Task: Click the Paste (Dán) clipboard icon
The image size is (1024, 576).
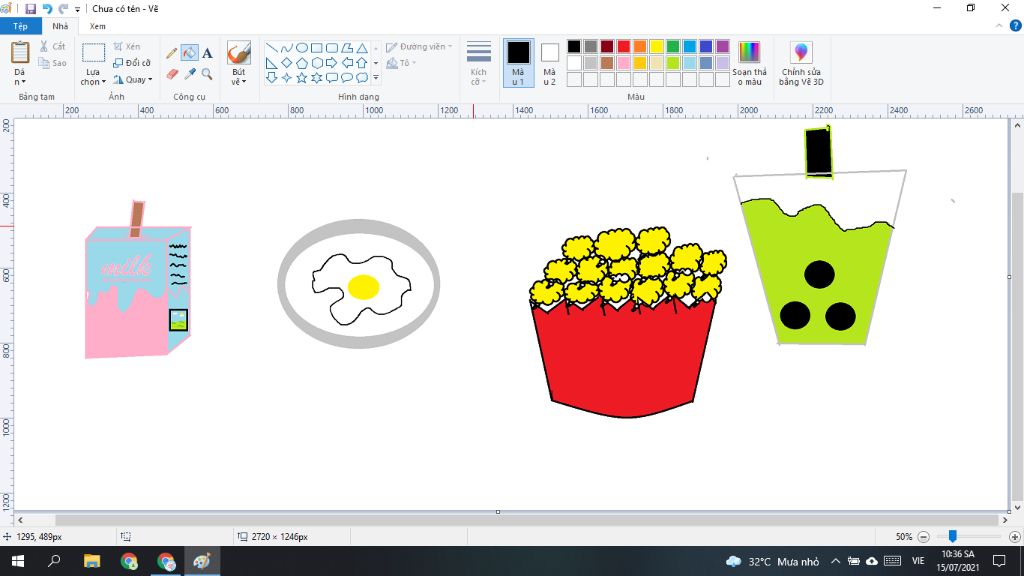Action: [20, 53]
